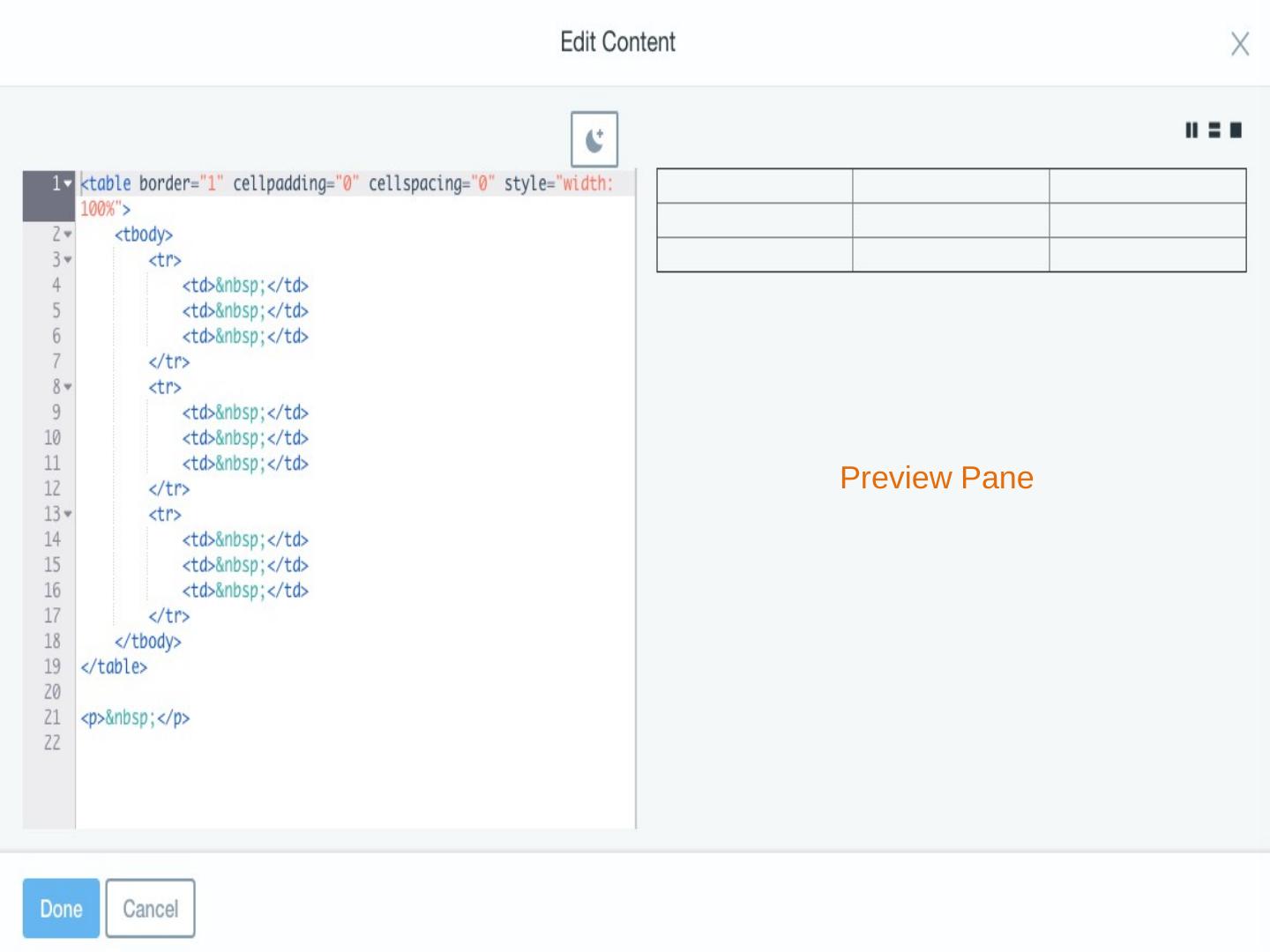Click the center cell of preview table
The height and width of the screenshot is (952, 1270).
[x=951, y=220]
